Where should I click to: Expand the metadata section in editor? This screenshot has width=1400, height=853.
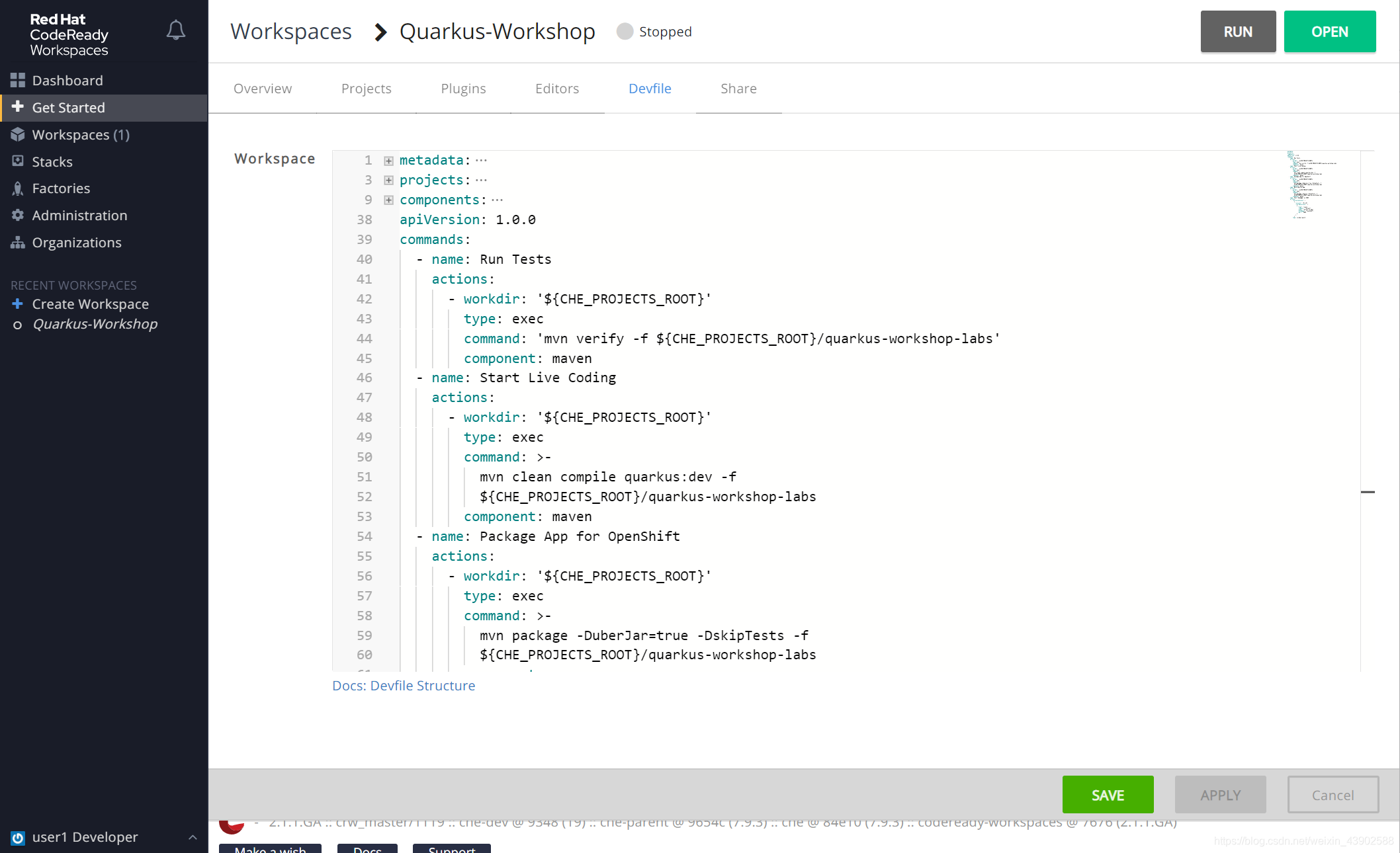(389, 161)
